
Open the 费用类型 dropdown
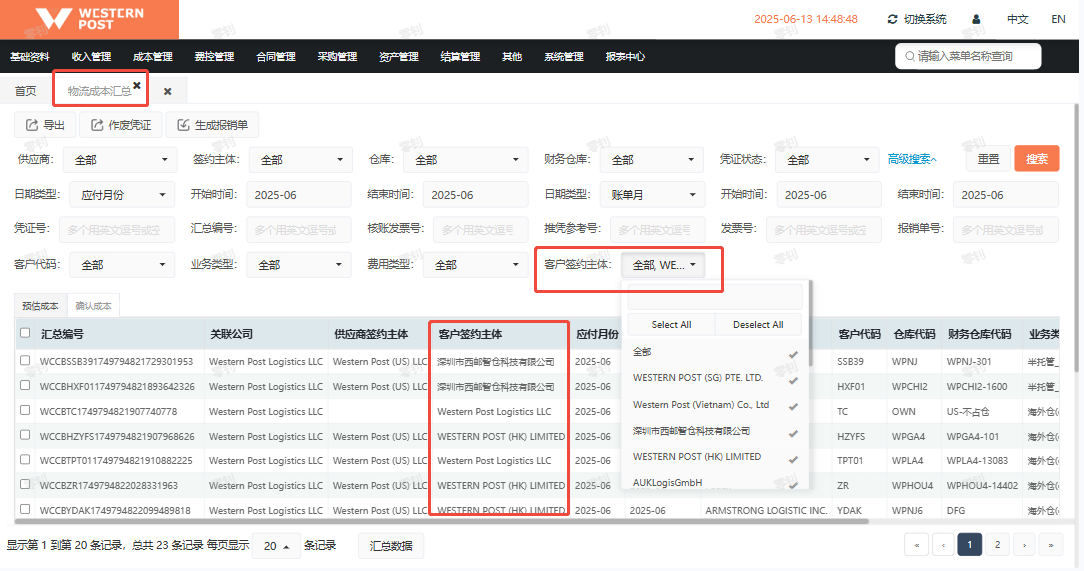pos(475,265)
